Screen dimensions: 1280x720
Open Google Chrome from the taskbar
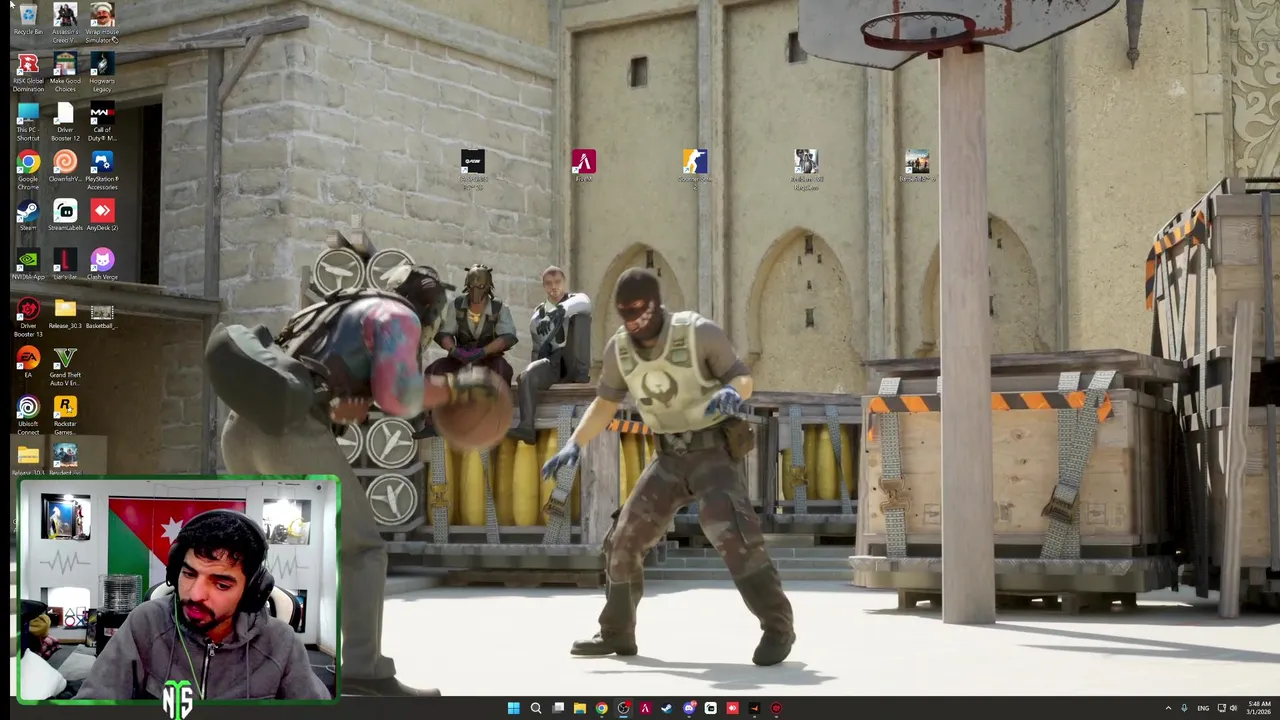coord(602,708)
